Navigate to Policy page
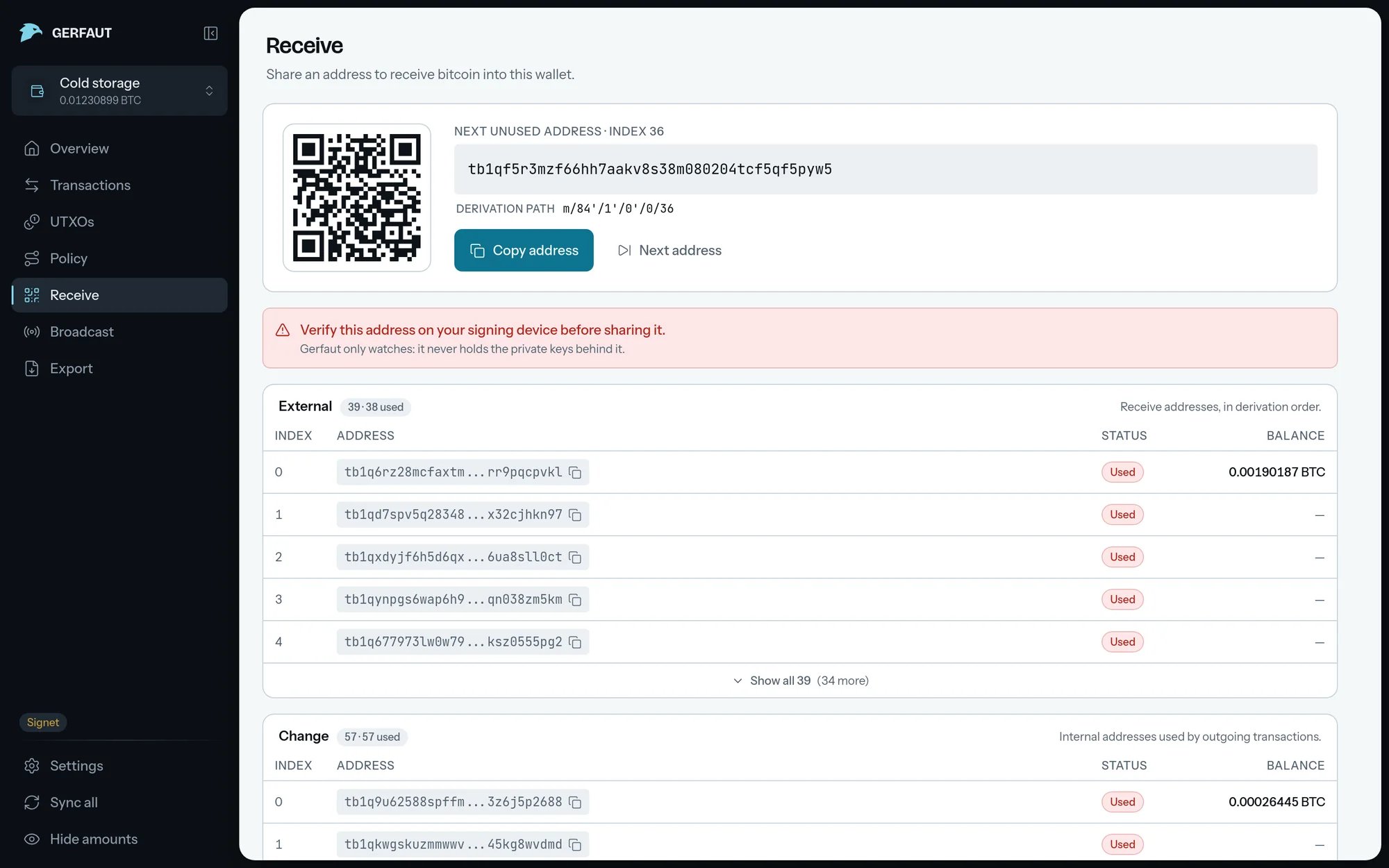This screenshot has height=868, width=1389. click(x=119, y=258)
